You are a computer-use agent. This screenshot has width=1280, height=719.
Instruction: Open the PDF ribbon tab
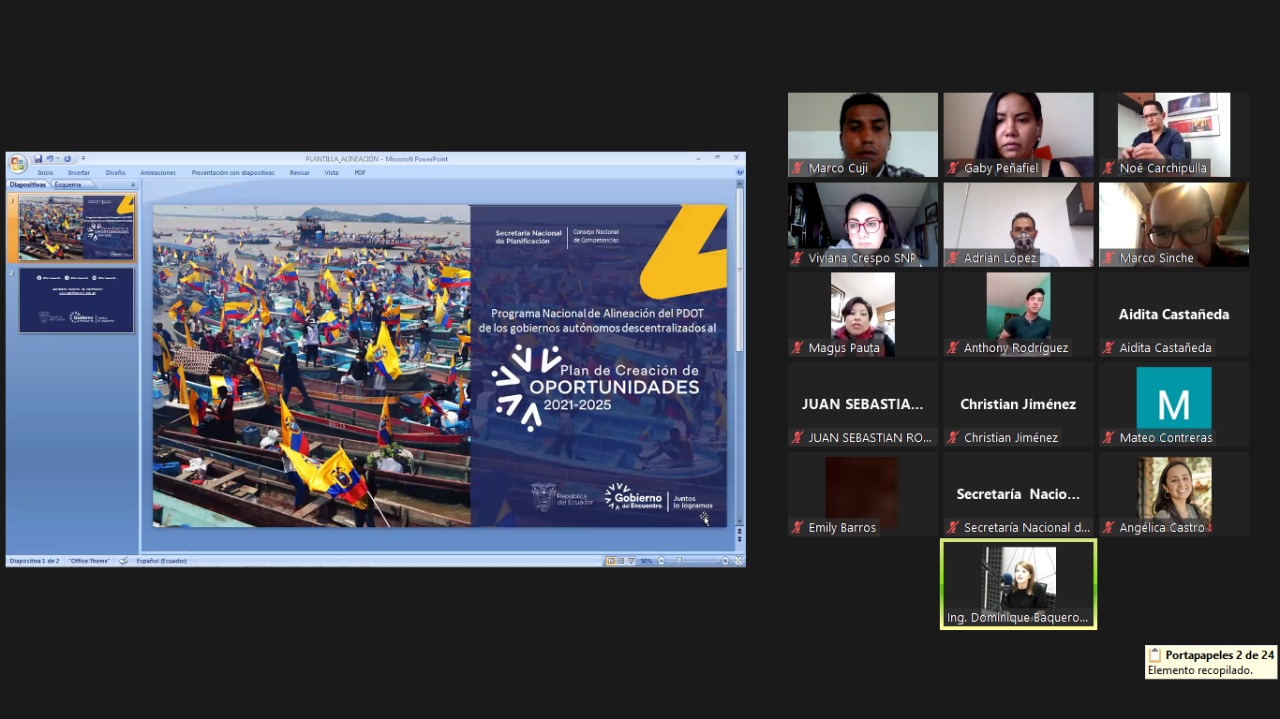(x=360, y=173)
